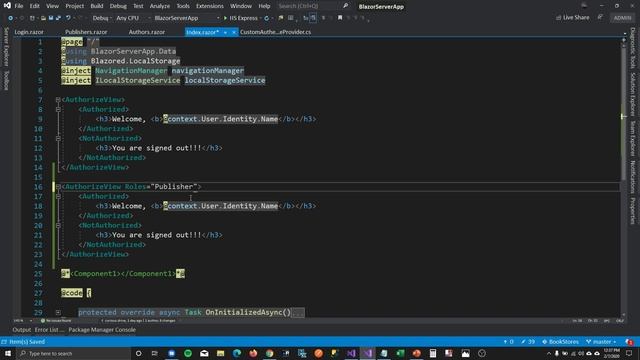Click the Undo arrow in toolbar
This screenshot has height=360, width=640.
click(x=69, y=18)
